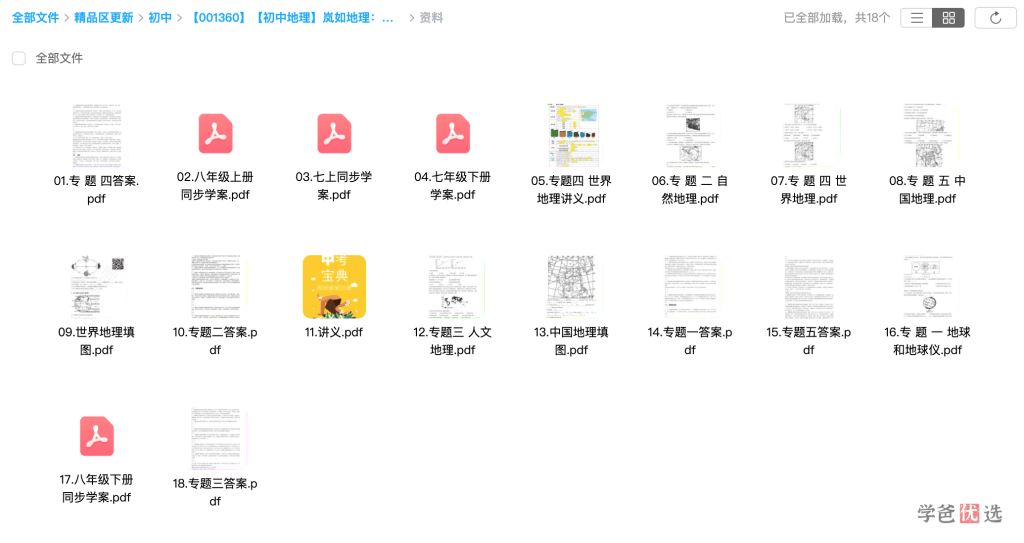Screen dimensions: 1024x543
Task: Click file name 14.专题一答案.pdf
Action: (690, 341)
